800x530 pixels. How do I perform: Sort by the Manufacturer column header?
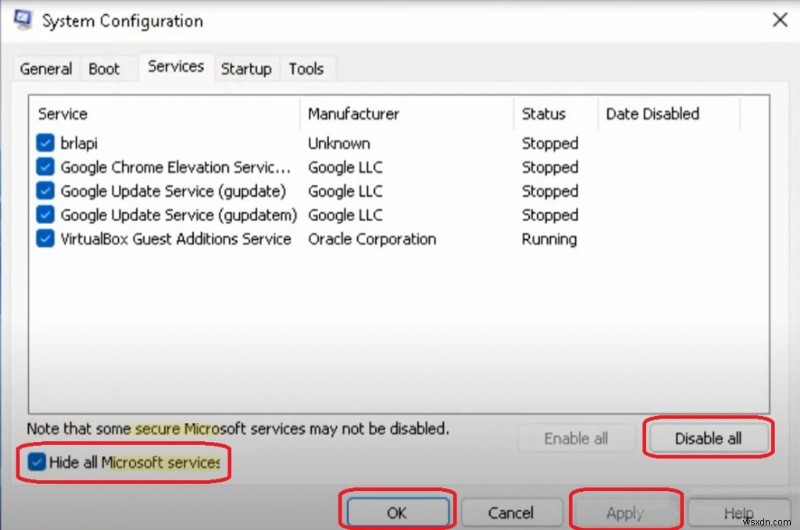click(x=353, y=114)
